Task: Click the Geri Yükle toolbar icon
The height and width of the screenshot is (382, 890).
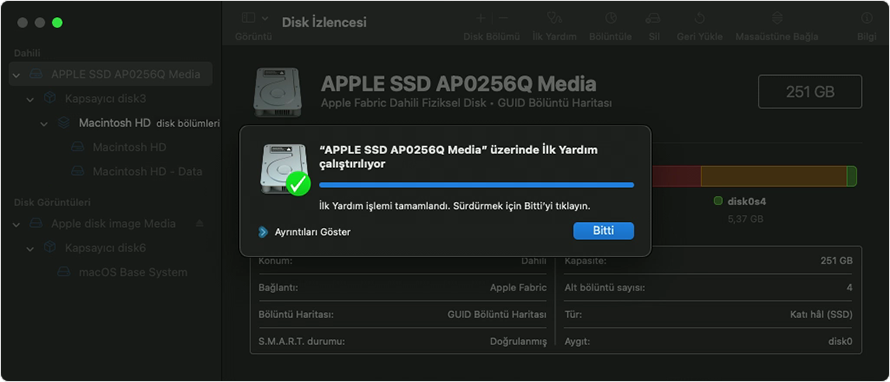Action: (x=699, y=18)
